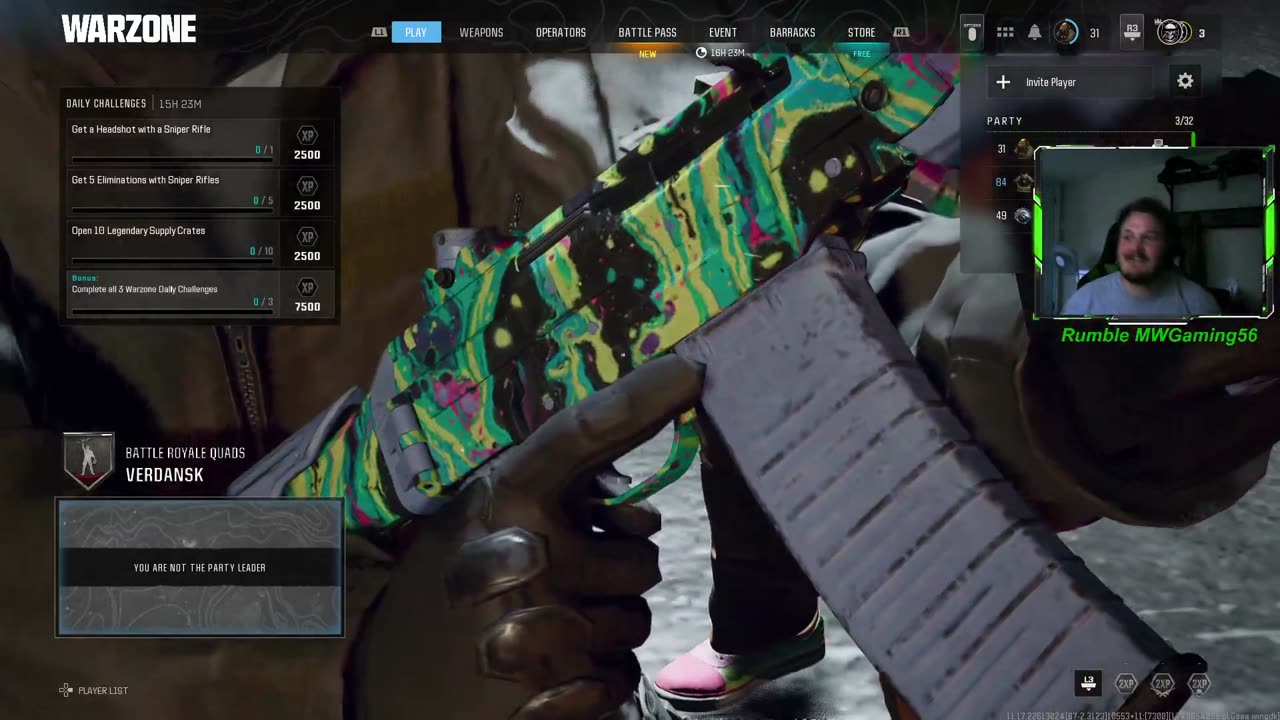The image size is (1280, 720).
Task: Activate the first 2XP token
Action: click(x=1126, y=684)
